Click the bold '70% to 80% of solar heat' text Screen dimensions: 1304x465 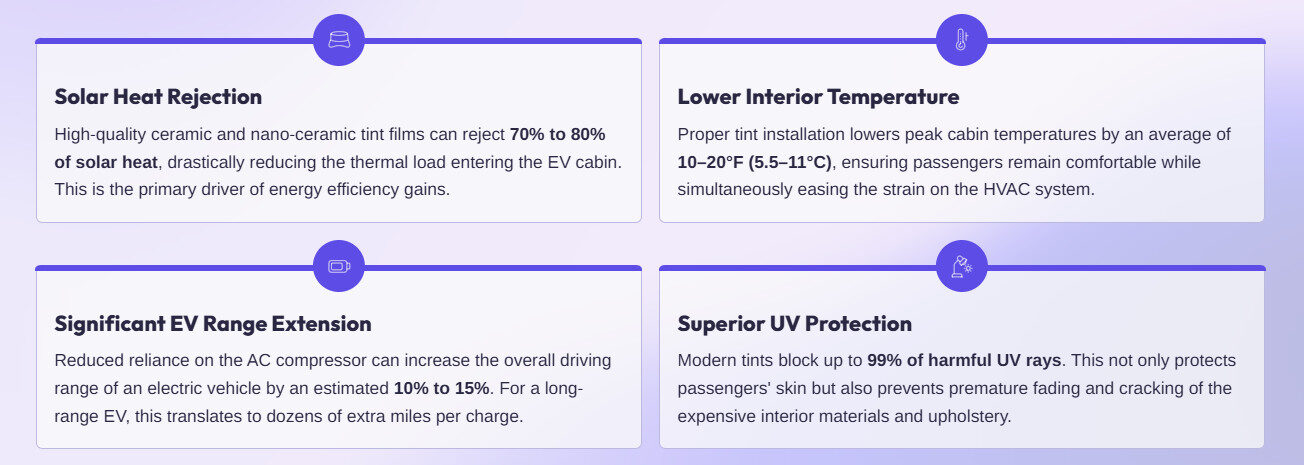point(557,134)
